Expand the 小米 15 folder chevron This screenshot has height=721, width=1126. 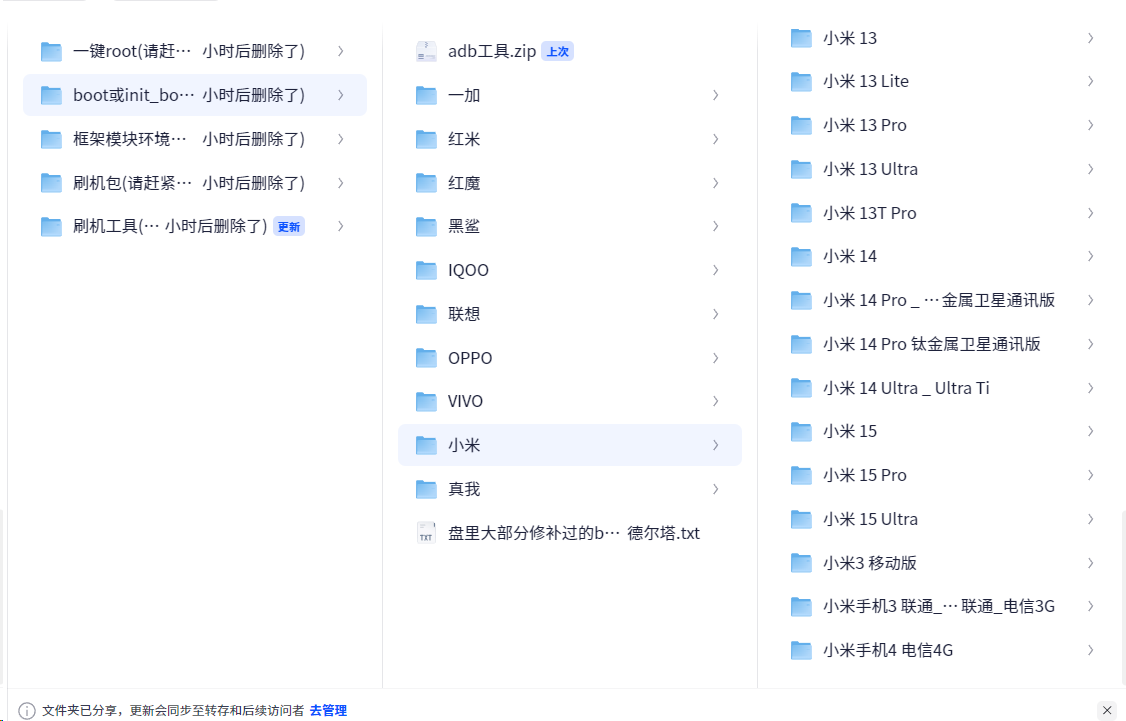[x=1090, y=431]
